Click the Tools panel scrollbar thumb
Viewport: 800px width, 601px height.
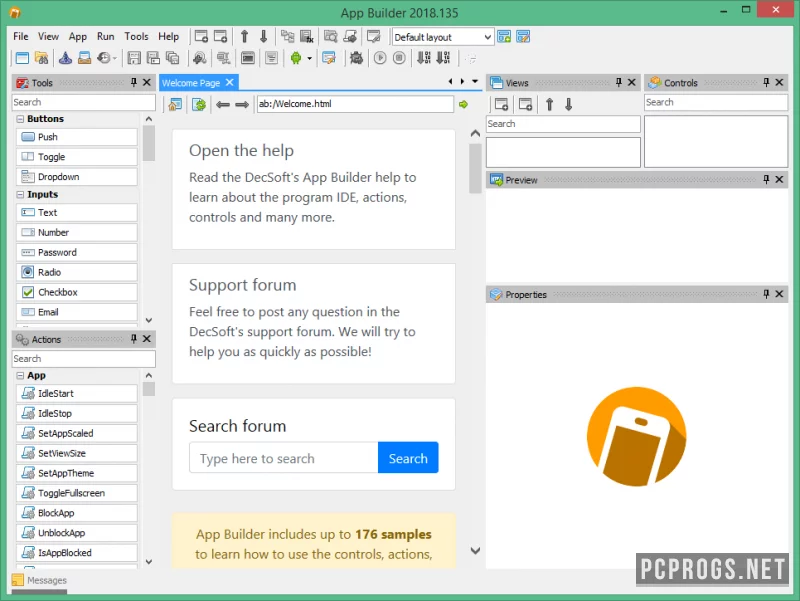click(148, 143)
